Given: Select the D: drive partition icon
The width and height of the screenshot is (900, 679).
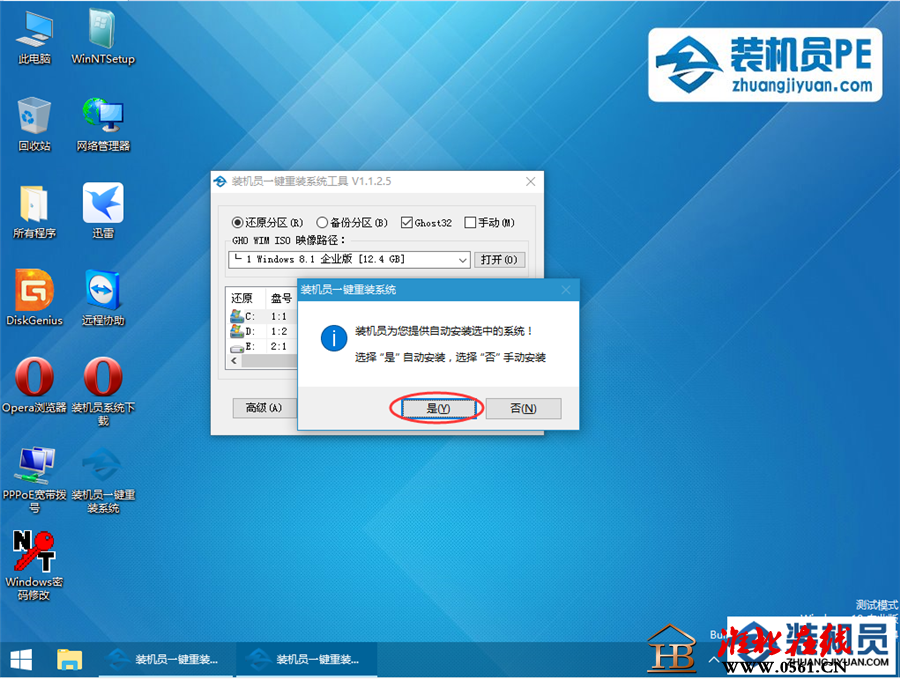Looking at the screenshot, I should (236, 331).
